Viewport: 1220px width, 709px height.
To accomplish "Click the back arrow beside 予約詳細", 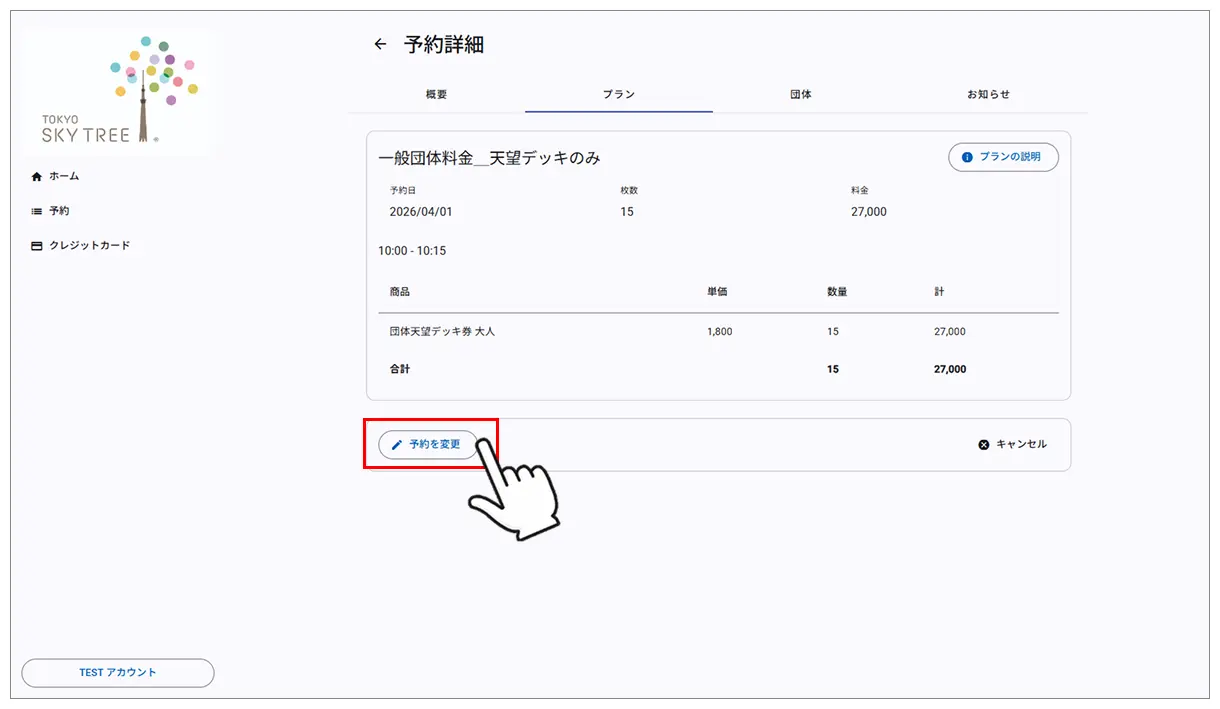I will 380,44.
